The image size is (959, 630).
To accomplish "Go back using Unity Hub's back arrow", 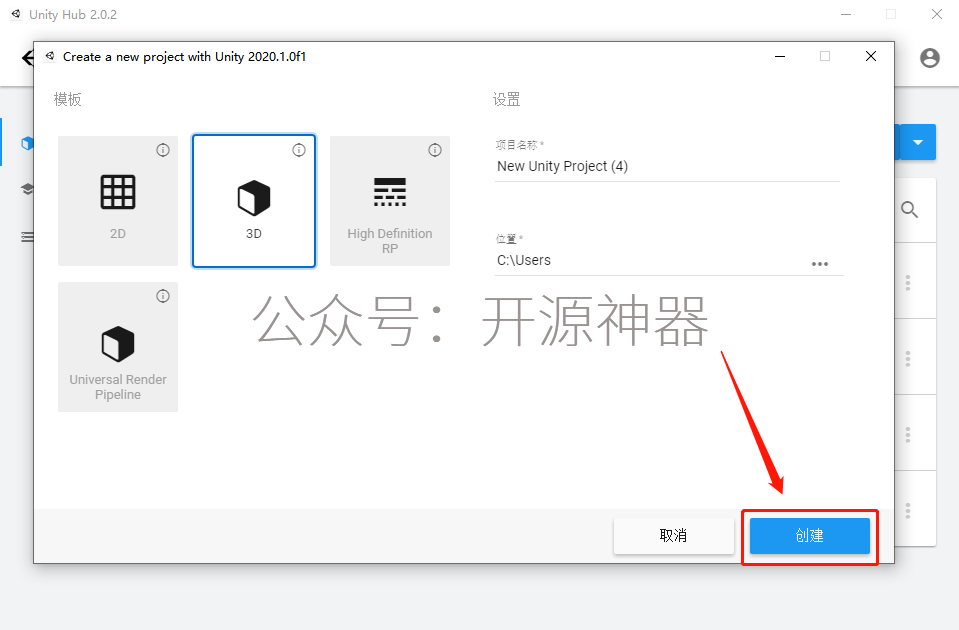I will click(x=28, y=58).
